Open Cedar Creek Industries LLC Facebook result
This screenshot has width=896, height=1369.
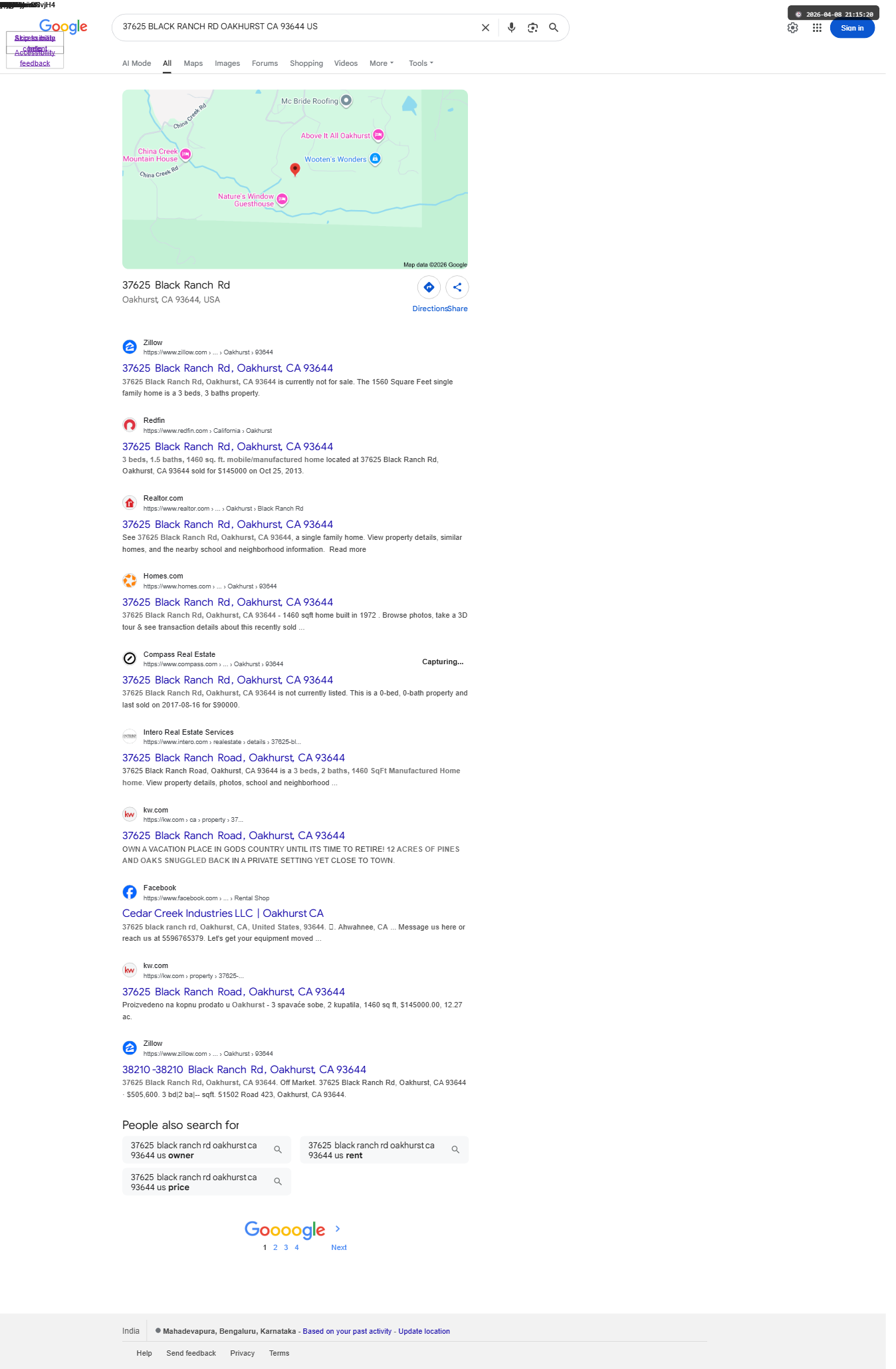click(x=223, y=913)
